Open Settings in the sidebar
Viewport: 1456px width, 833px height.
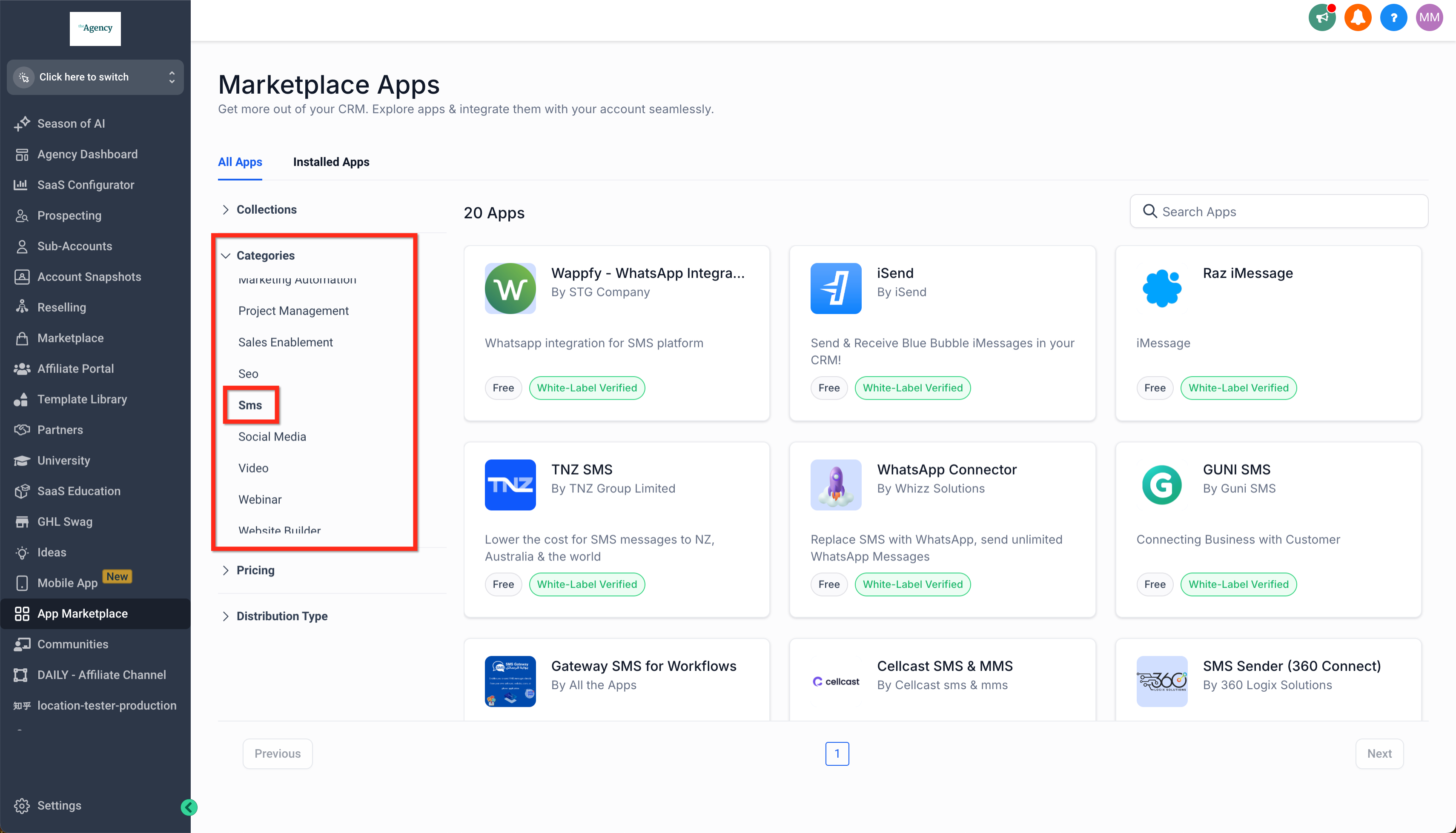point(59,805)
